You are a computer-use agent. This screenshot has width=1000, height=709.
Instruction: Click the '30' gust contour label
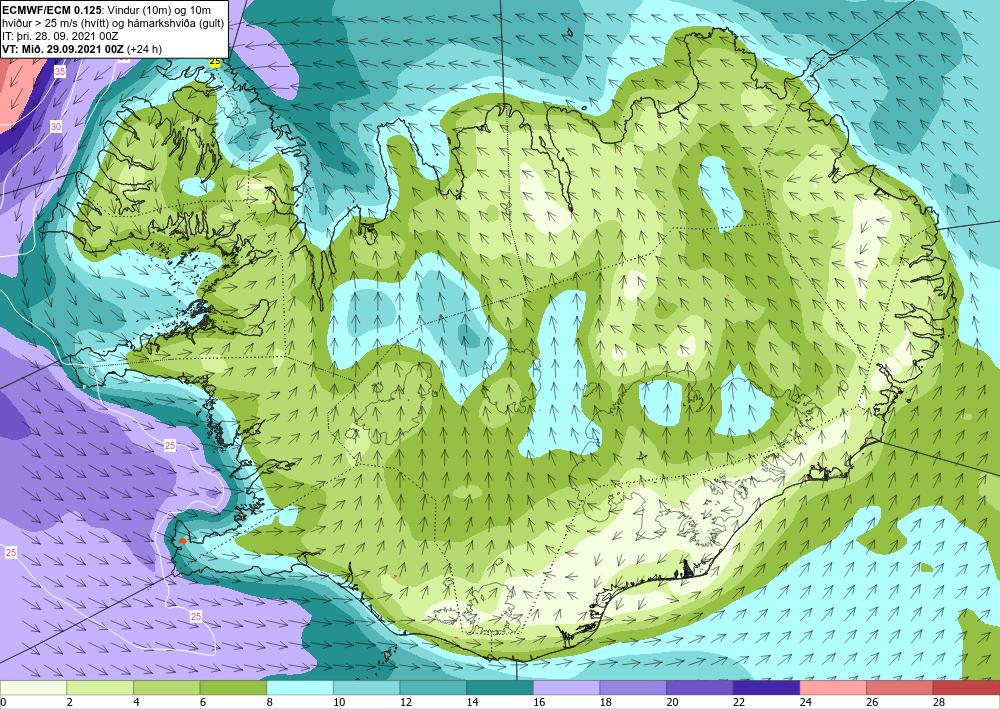point(56,127)
